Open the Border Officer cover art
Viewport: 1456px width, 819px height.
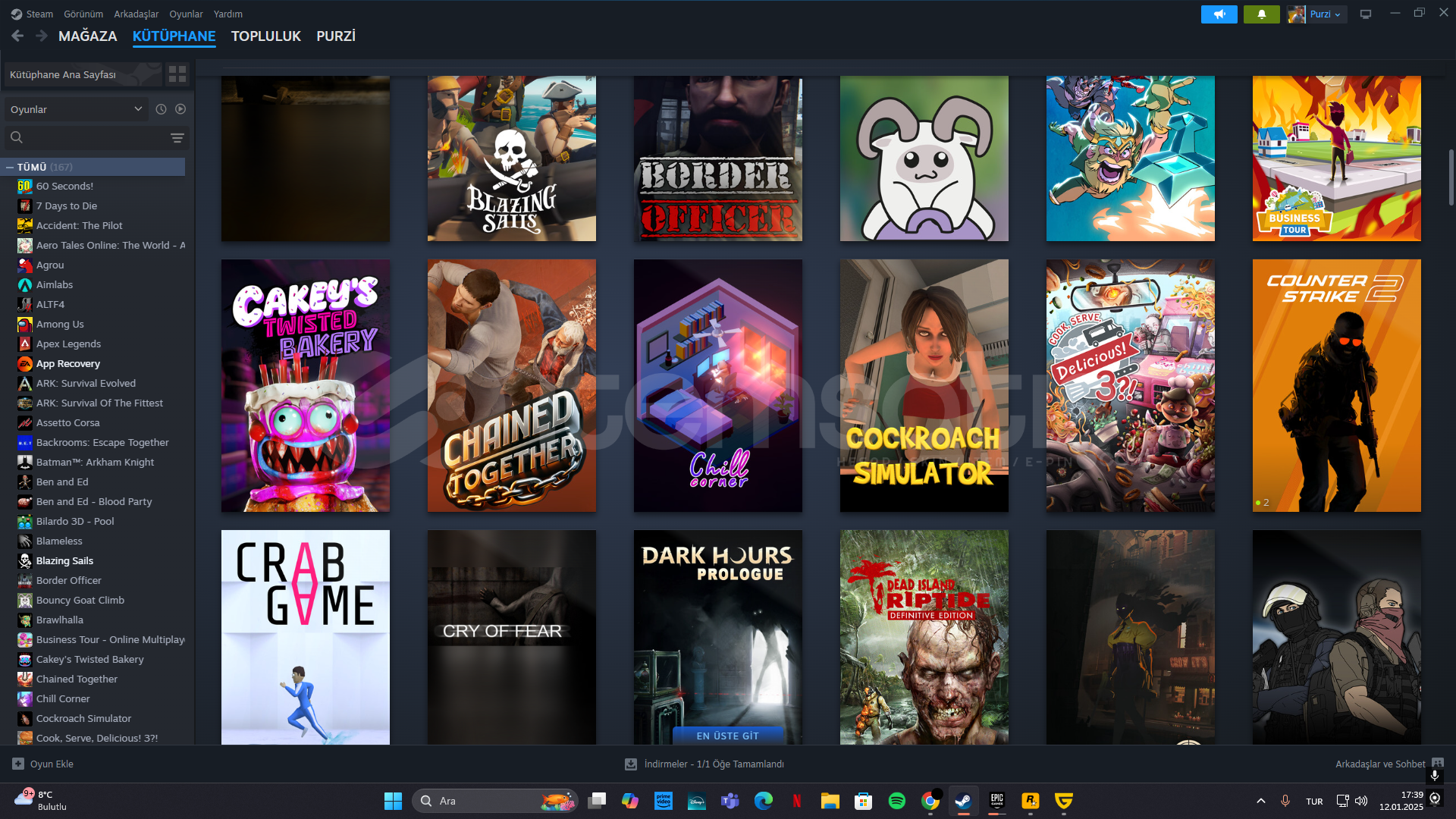click(717, 158)
